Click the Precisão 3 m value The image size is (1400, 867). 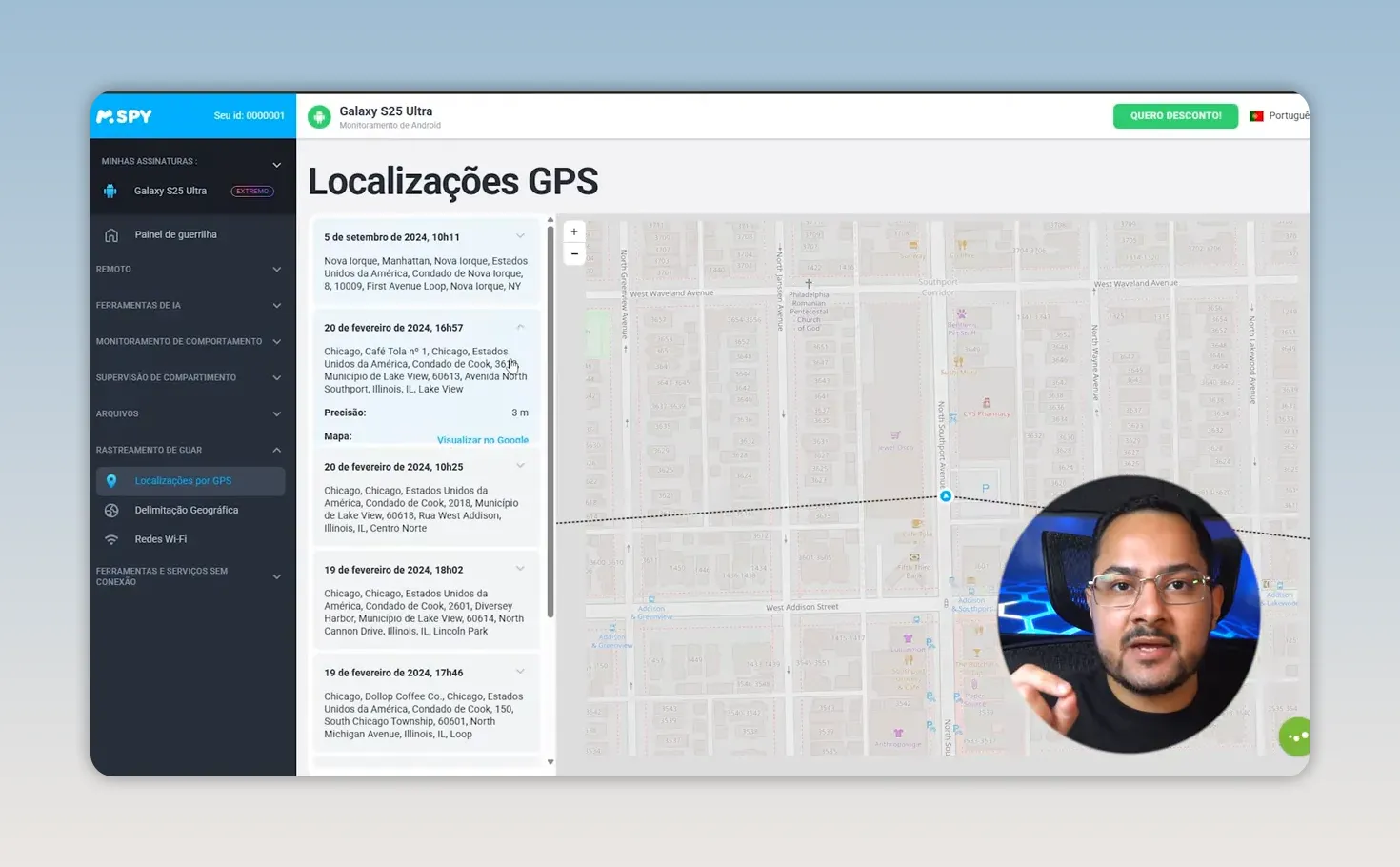pyautogui.click(x=520, y=413)
